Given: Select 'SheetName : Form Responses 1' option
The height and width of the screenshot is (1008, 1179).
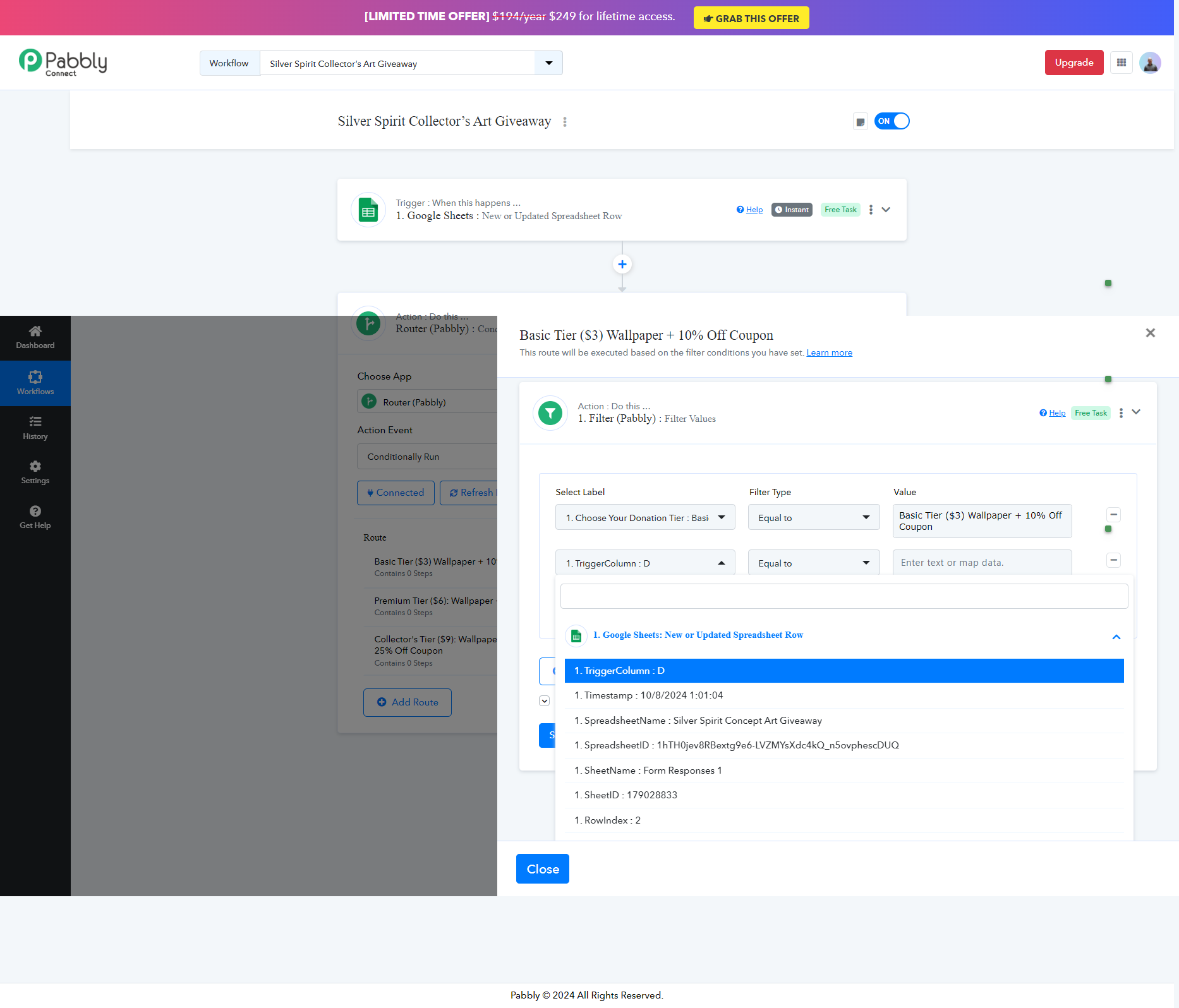Looking at the screenshot, I should (x=844, y=771).
